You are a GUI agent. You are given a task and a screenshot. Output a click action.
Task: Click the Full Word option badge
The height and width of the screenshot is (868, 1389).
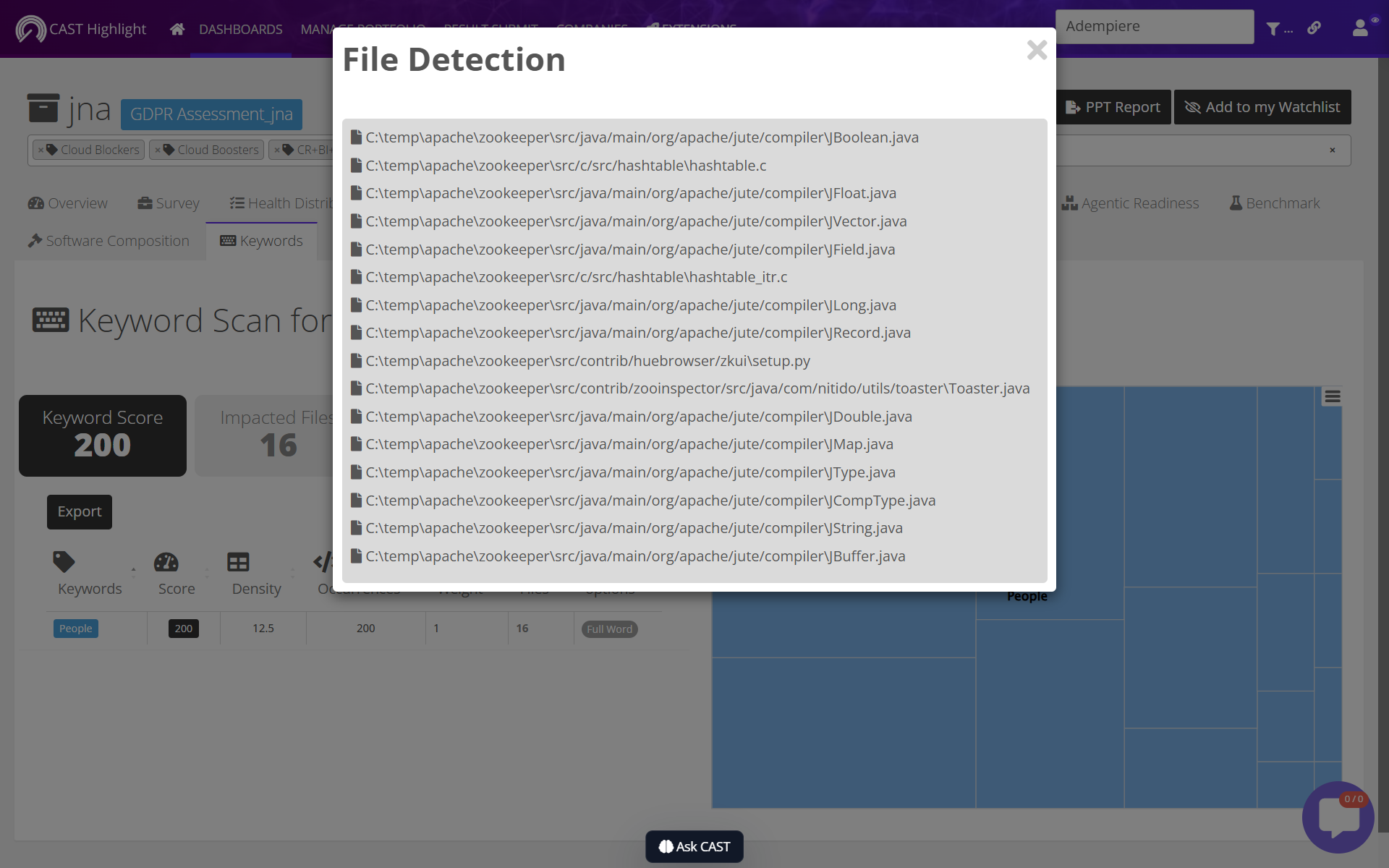click(610, 629)
